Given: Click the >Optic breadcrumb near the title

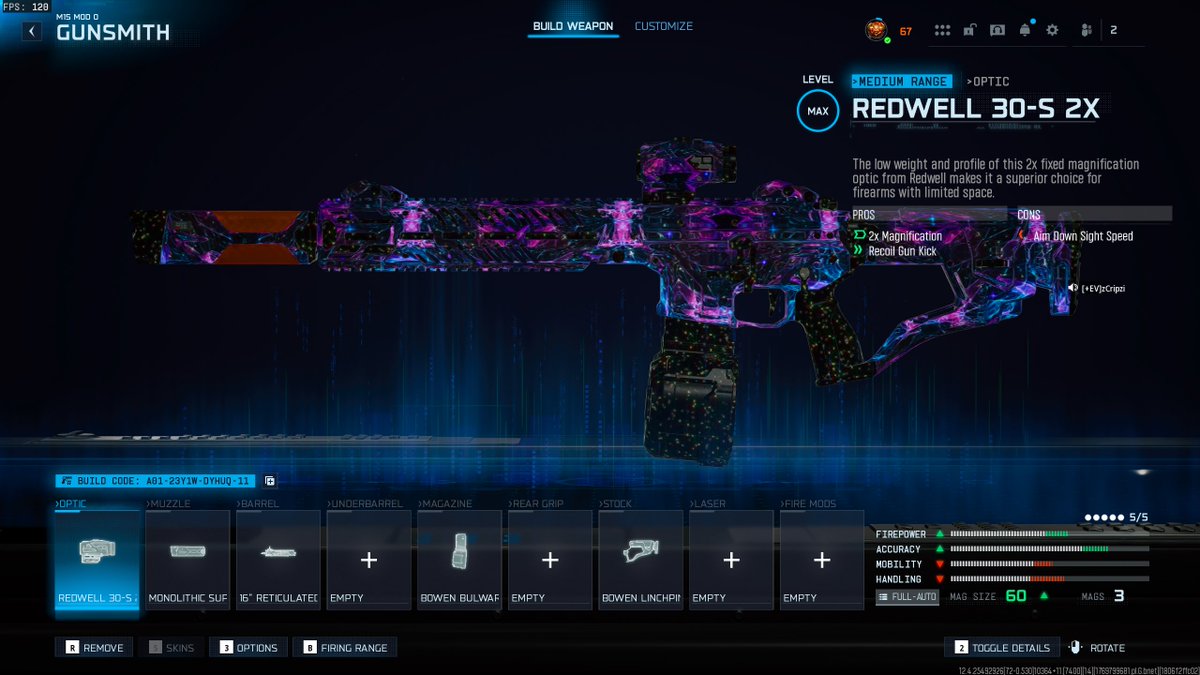Looking at the screenshot, I should pos(988,81).
